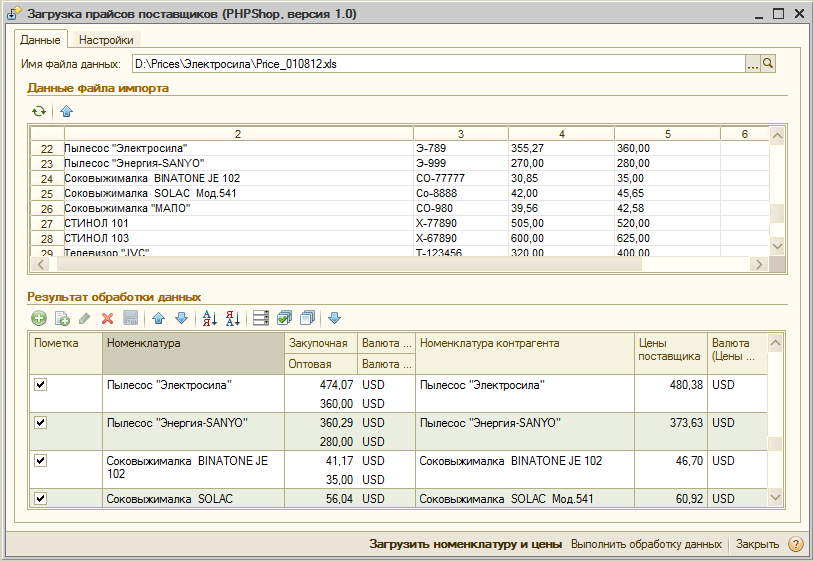Click counterparty item Соковыжималка SOLAC Мод.541
The height and width of the screenshot is (561, 813).
point(525,498)
